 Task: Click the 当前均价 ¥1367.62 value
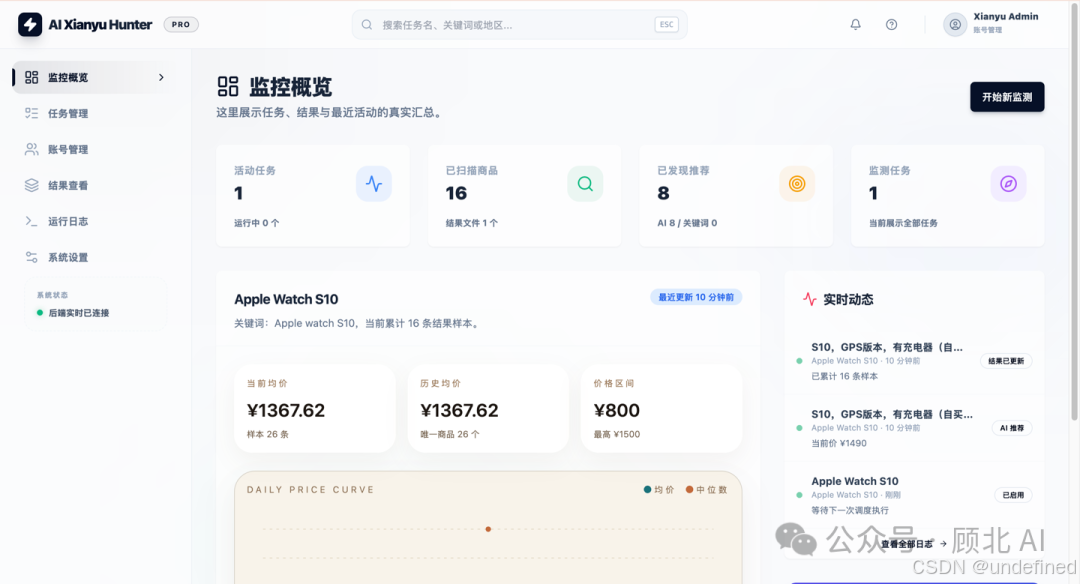(286, 410)
